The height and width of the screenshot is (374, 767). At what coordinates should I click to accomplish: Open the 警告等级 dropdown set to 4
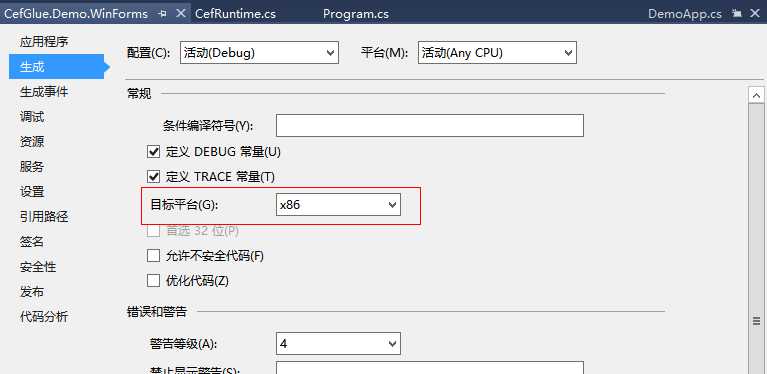tap(338, 344)
